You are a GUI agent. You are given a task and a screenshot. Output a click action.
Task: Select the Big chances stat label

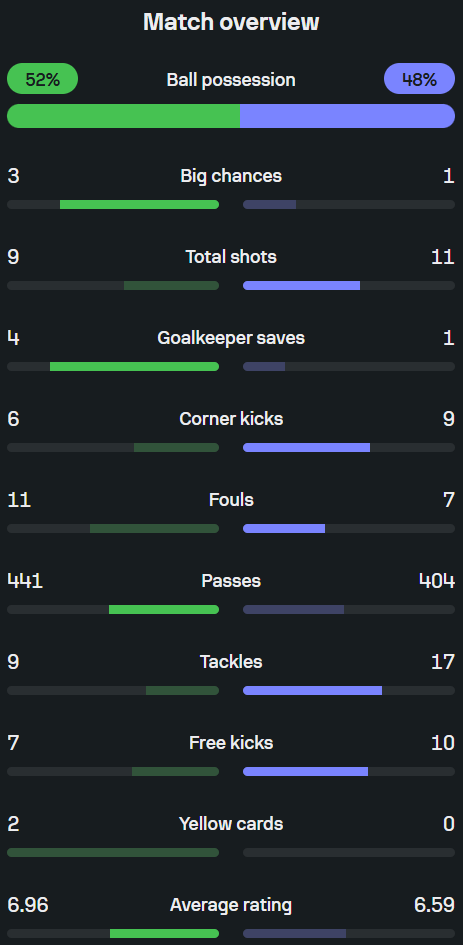click(x=231, y=176)
